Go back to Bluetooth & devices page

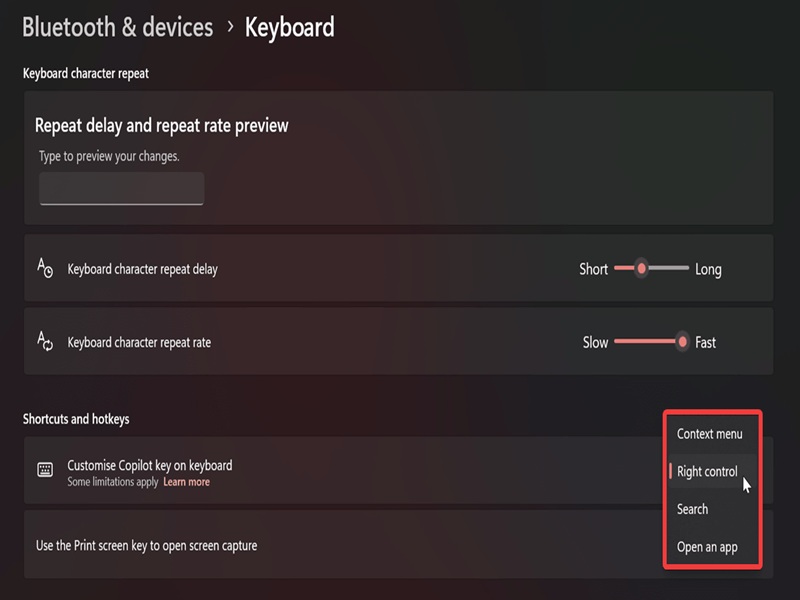click(117, 27)
